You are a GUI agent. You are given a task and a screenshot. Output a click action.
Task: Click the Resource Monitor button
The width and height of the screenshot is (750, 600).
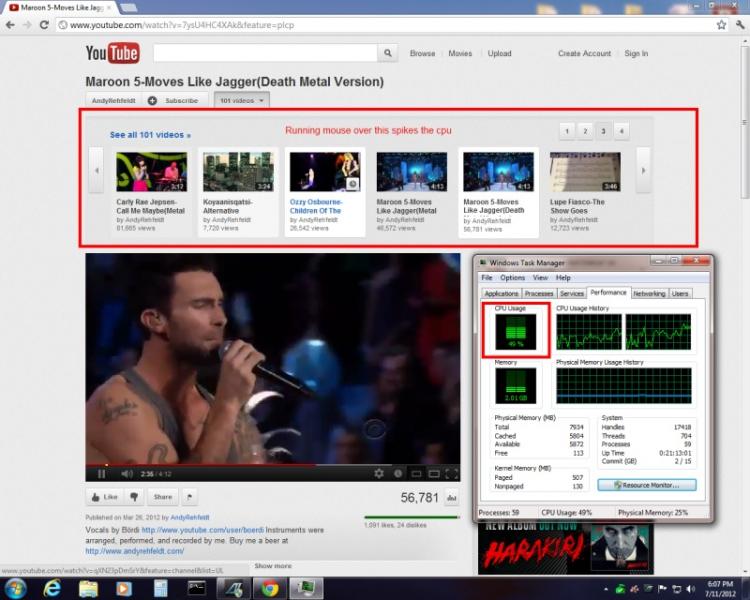[x=645, y=485]
